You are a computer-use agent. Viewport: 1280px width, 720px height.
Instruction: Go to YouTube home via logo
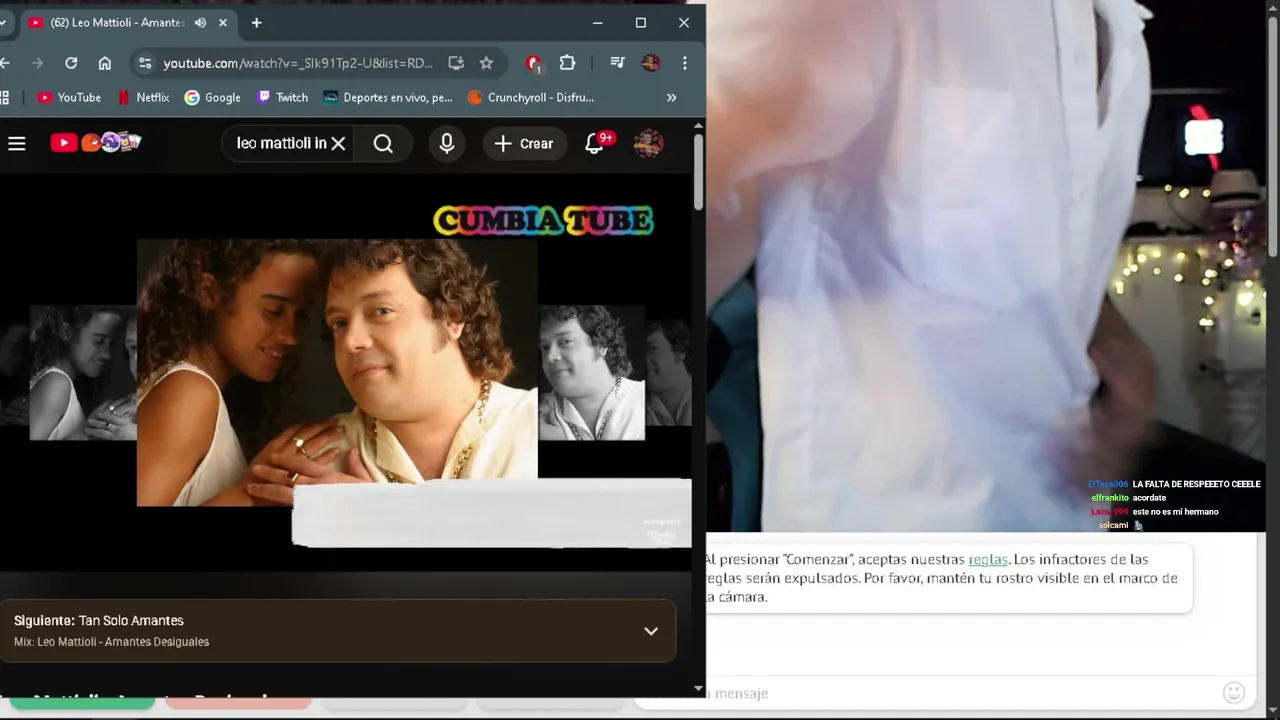96,143
